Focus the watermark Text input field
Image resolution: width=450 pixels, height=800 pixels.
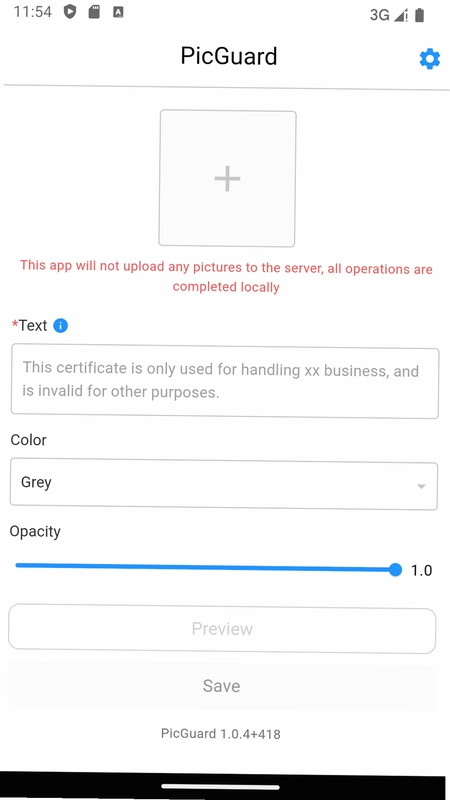point(224,382)
